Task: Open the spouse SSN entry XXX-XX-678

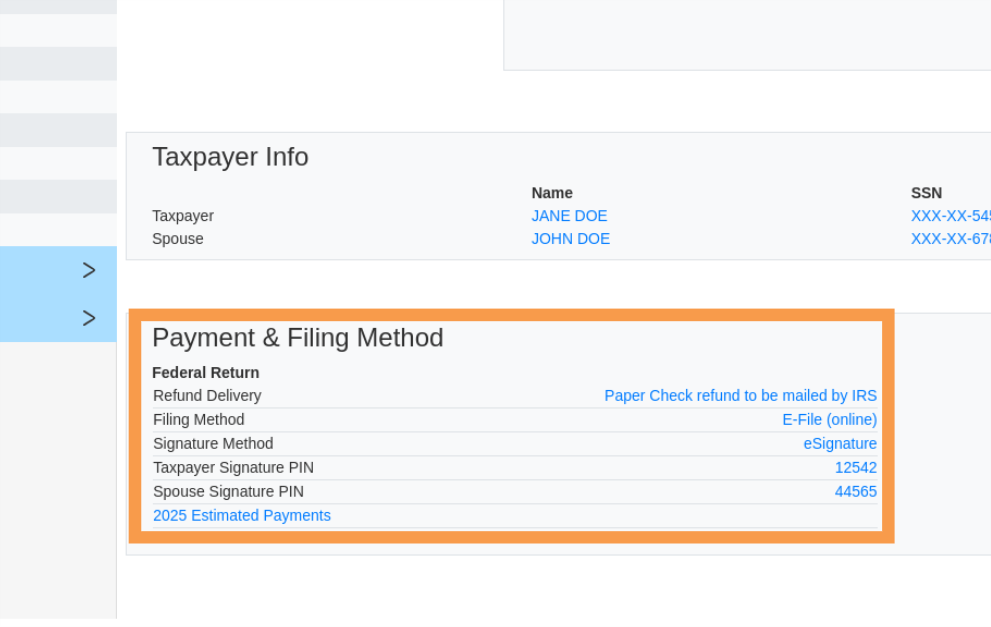Action: point(945,238)
